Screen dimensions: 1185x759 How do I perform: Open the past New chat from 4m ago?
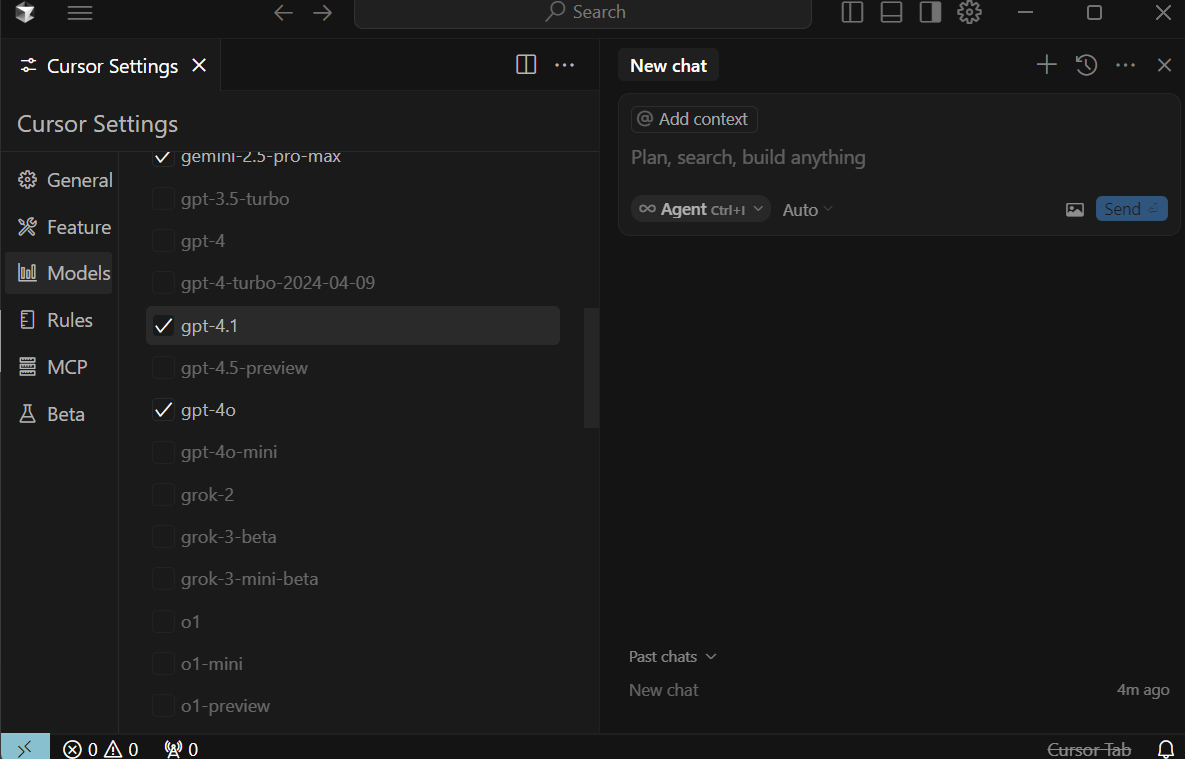tap(899, 689)
